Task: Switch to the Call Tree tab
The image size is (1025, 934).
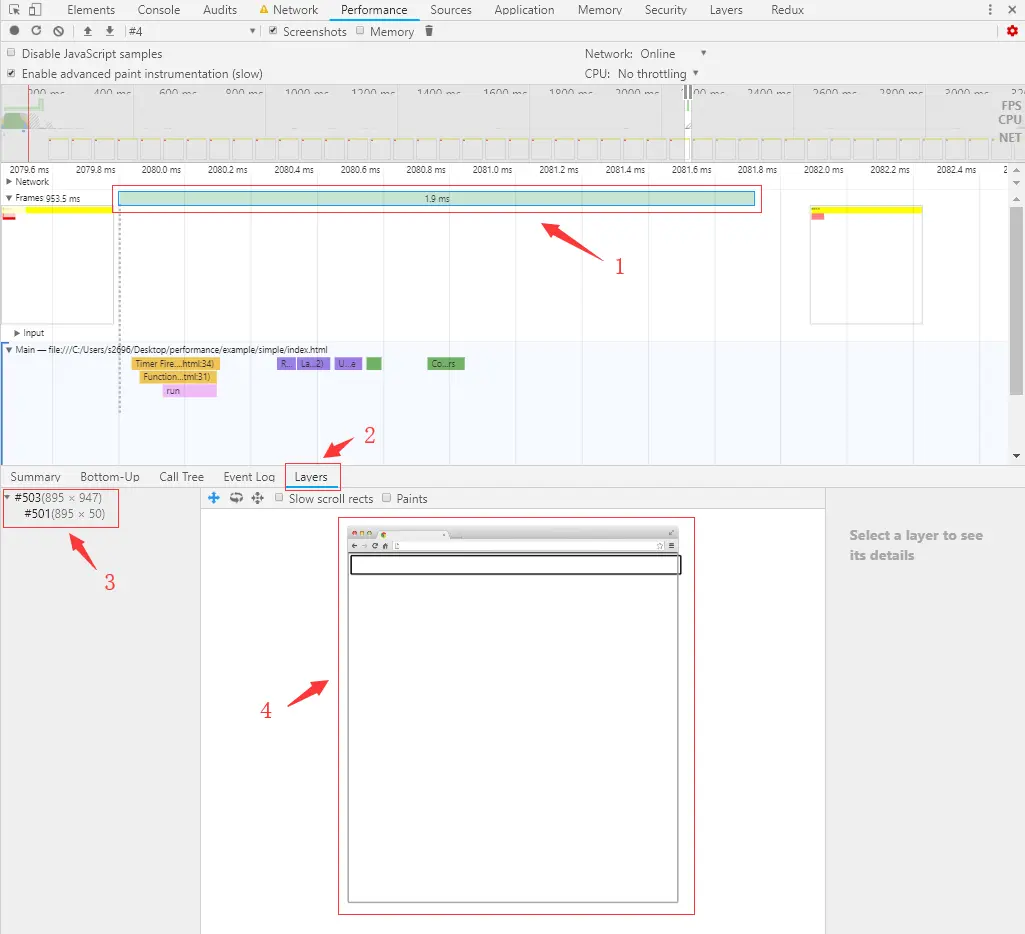Action: (182, 476)
